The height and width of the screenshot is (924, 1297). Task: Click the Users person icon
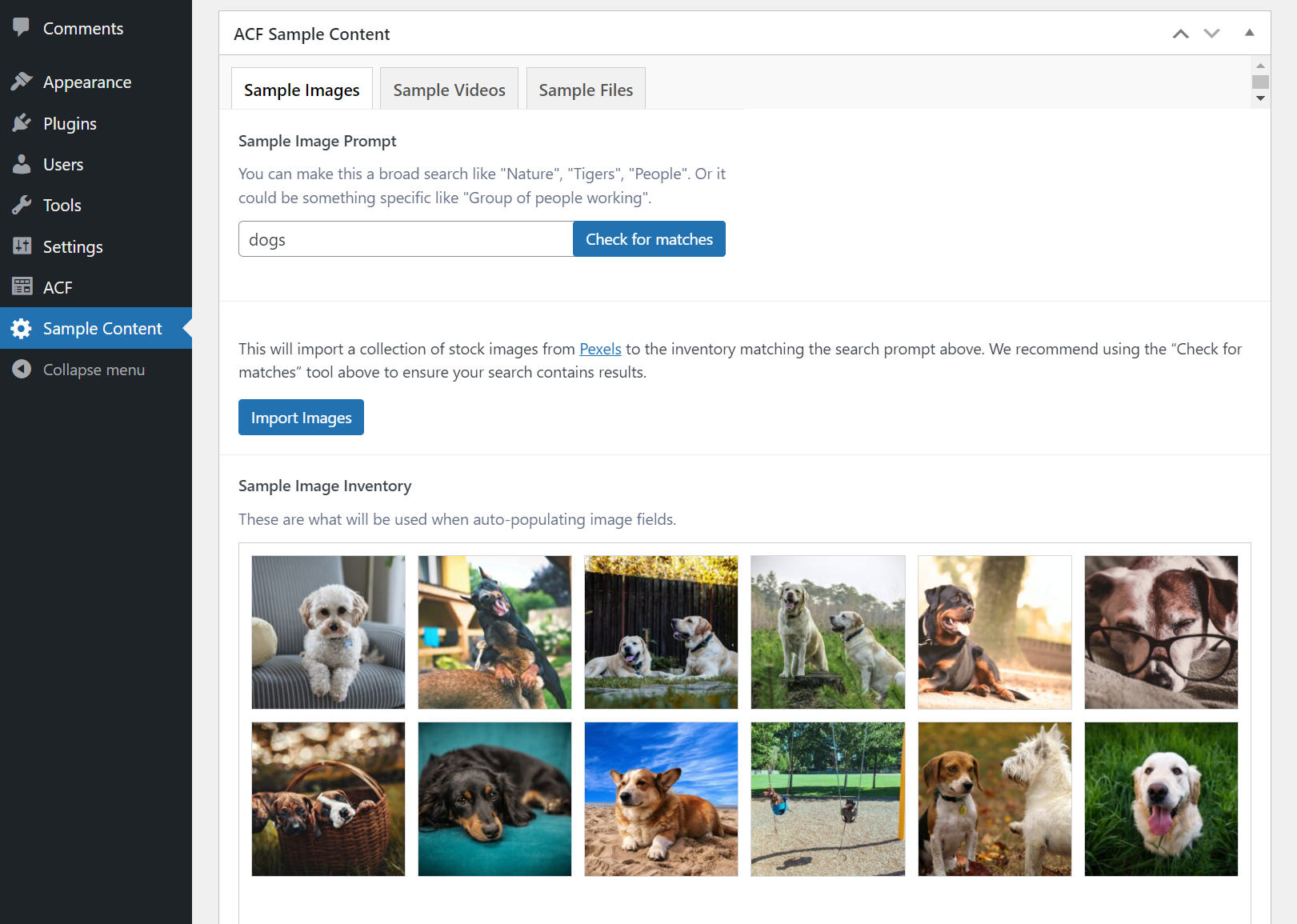(22, 164)
